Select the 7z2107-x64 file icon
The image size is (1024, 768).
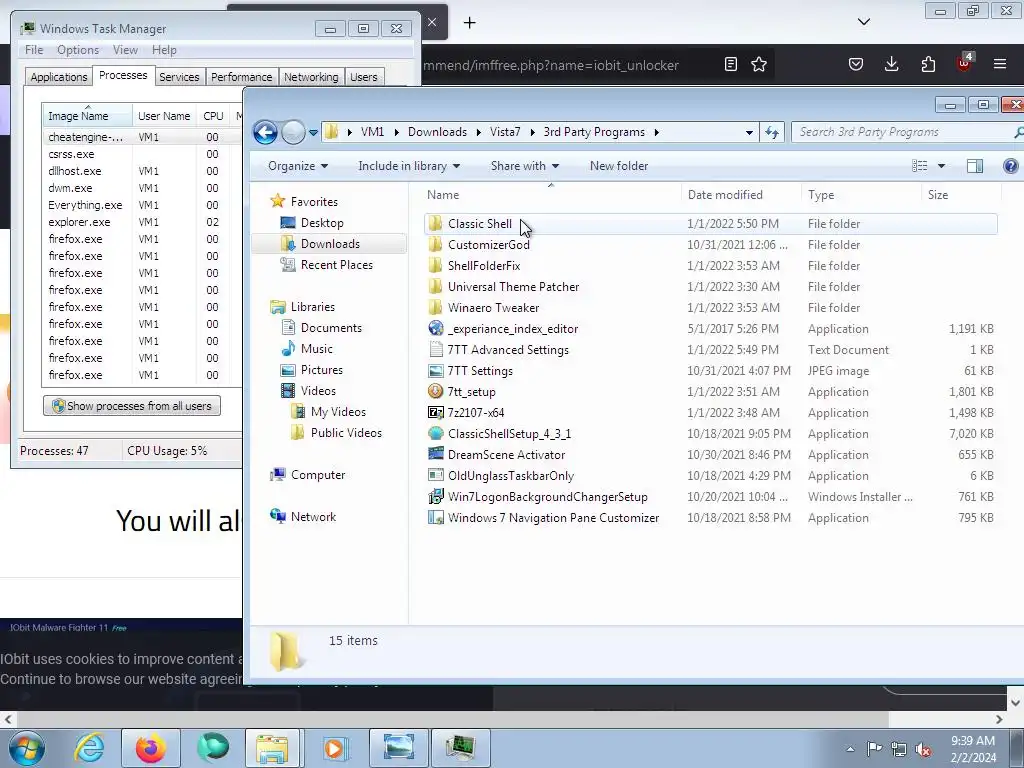pos(436,413)
